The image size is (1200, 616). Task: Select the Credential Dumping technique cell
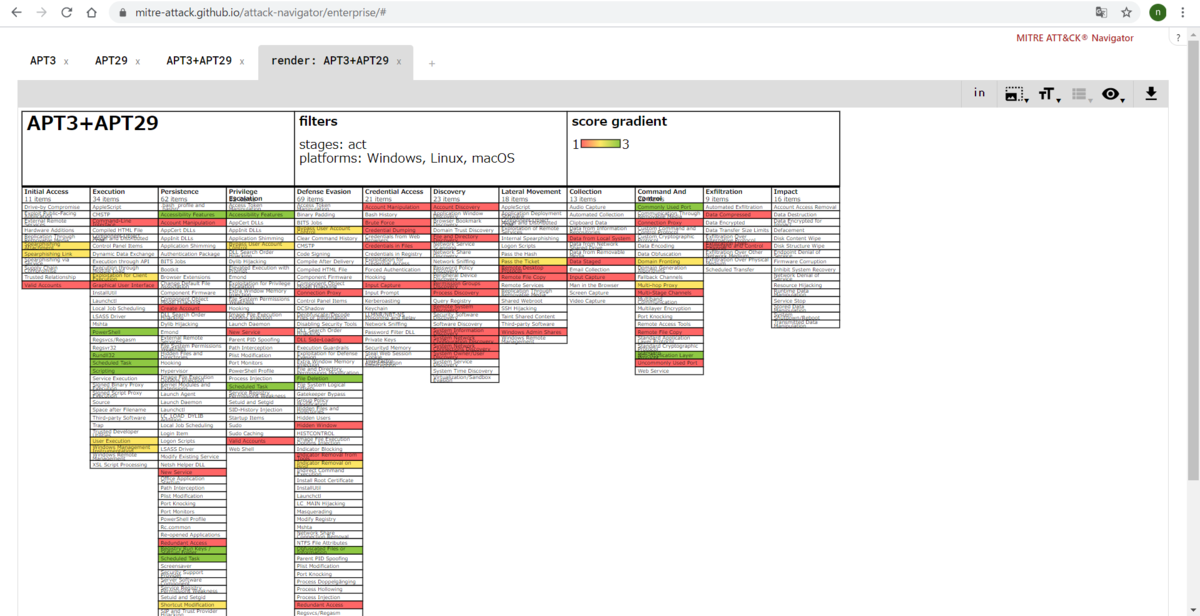coord(397,230)
